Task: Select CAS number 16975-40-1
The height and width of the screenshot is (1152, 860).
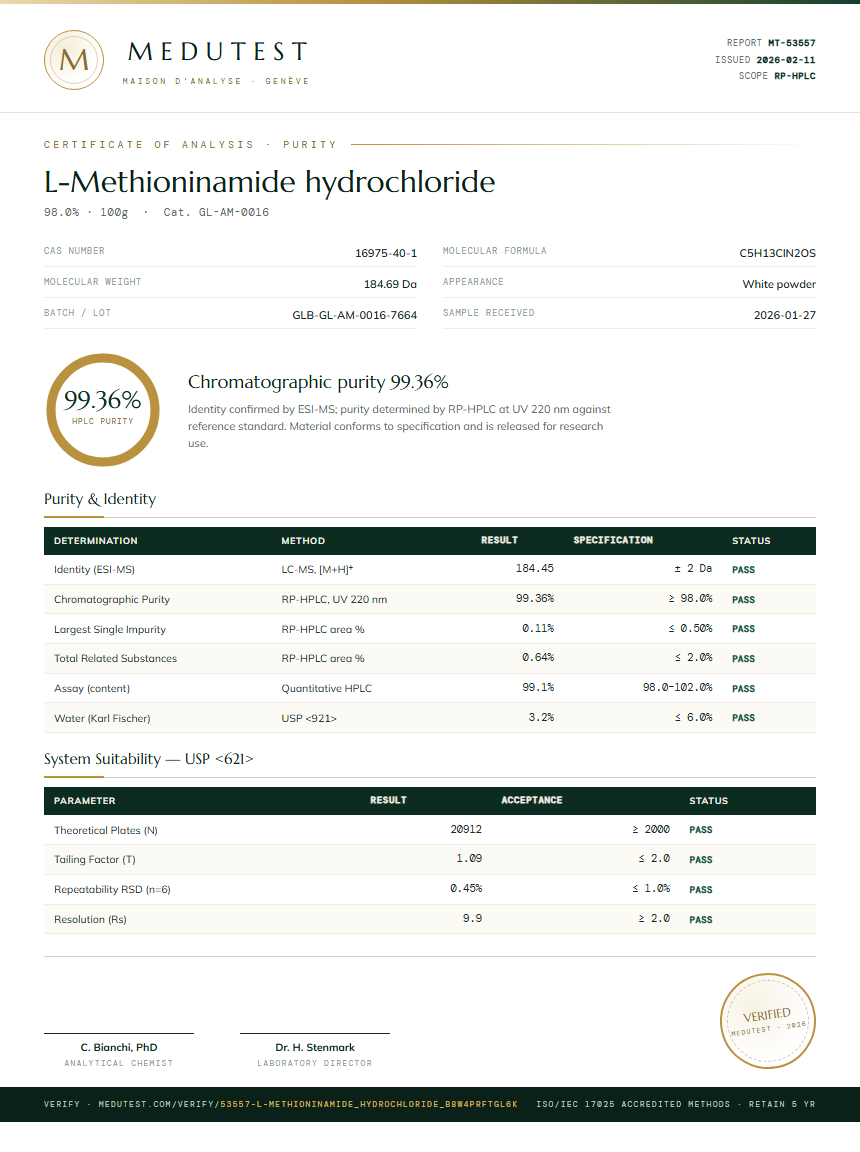Action: click(386, 253)
